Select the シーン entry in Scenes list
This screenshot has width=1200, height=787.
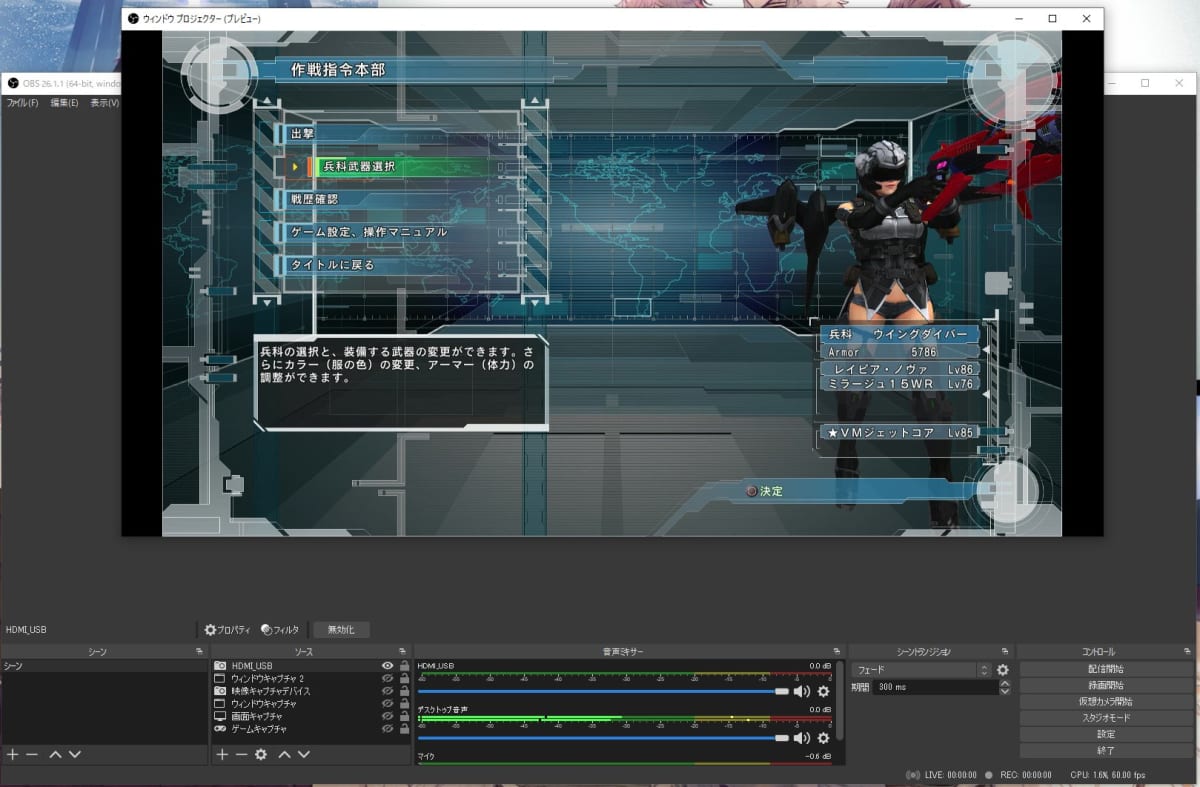tap(104, 666)
